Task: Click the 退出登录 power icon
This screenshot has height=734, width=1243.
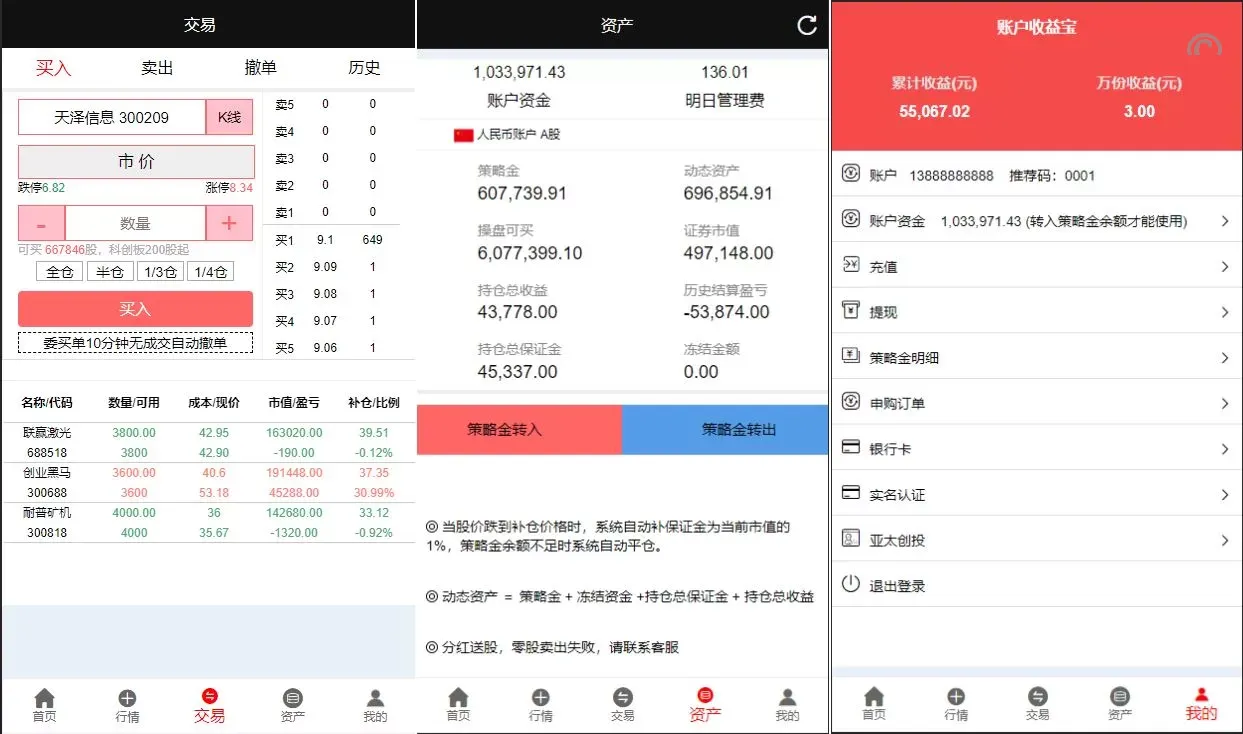Action: tap(851, 584)
